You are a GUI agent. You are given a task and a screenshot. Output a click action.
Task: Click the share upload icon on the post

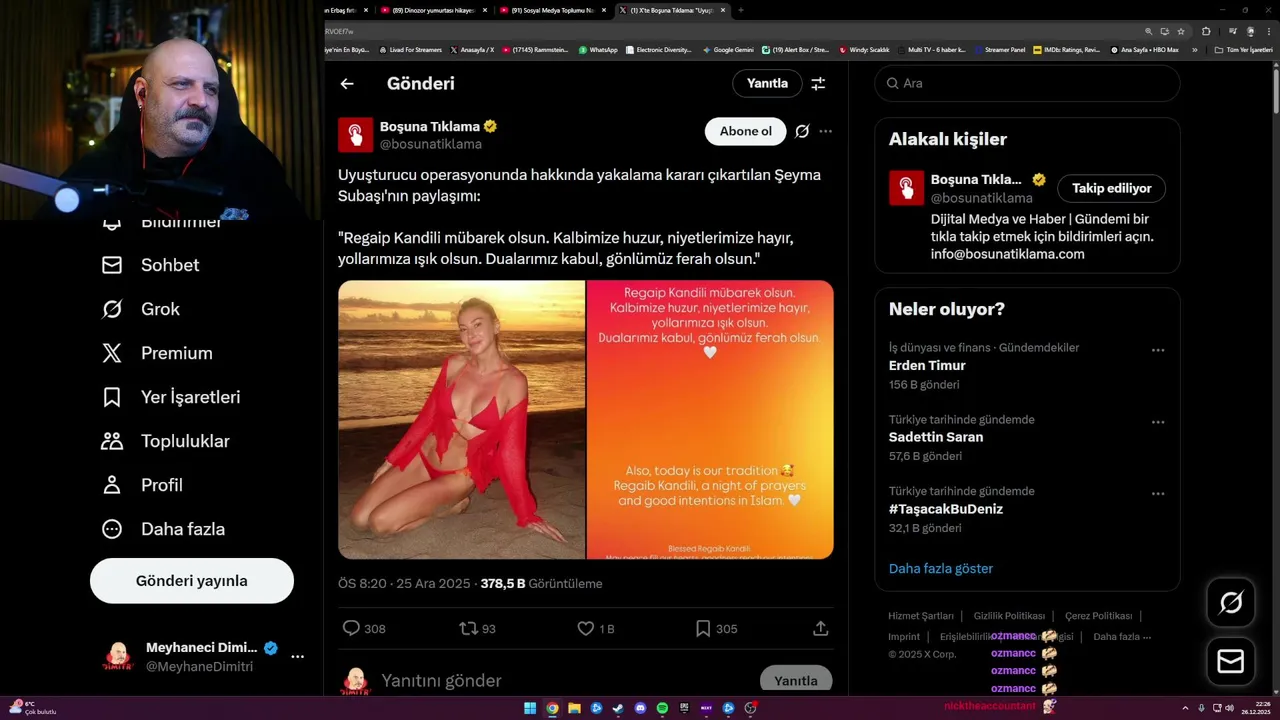point(820,628)
